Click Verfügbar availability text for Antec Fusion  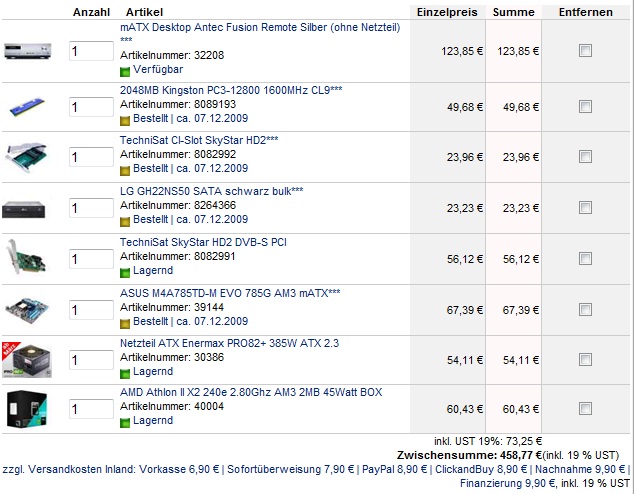158,70
